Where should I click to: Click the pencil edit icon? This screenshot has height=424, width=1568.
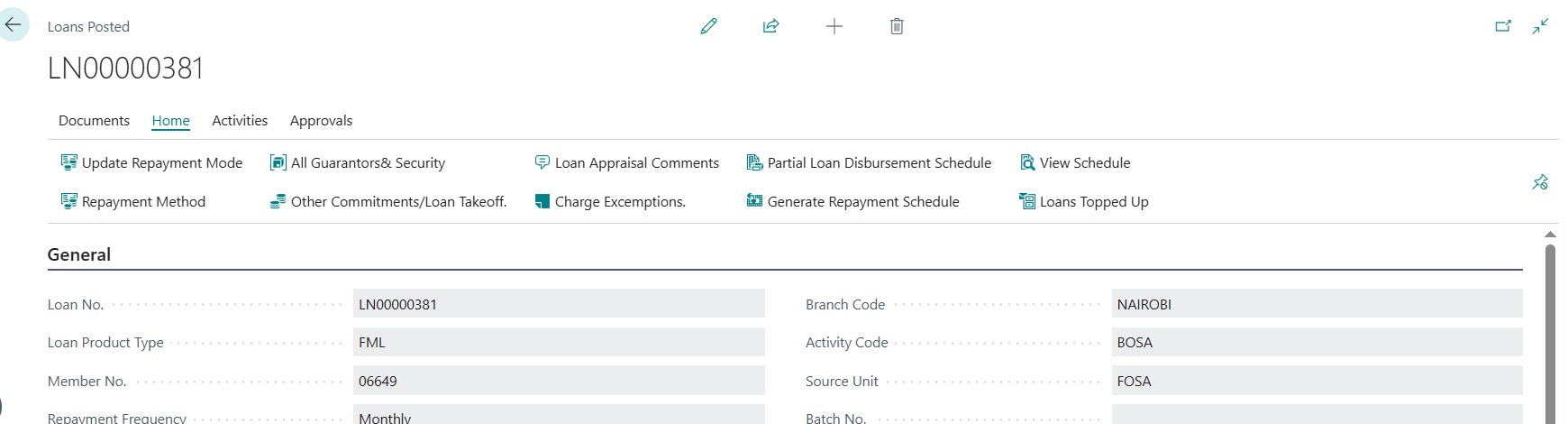[x=708, y=26]
